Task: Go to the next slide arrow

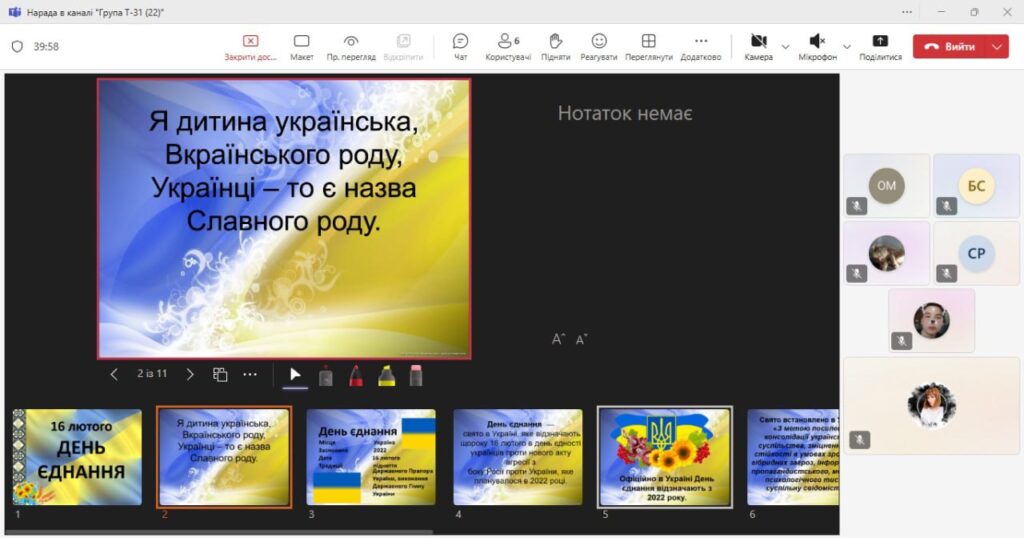Action: [x=190, y=374]
